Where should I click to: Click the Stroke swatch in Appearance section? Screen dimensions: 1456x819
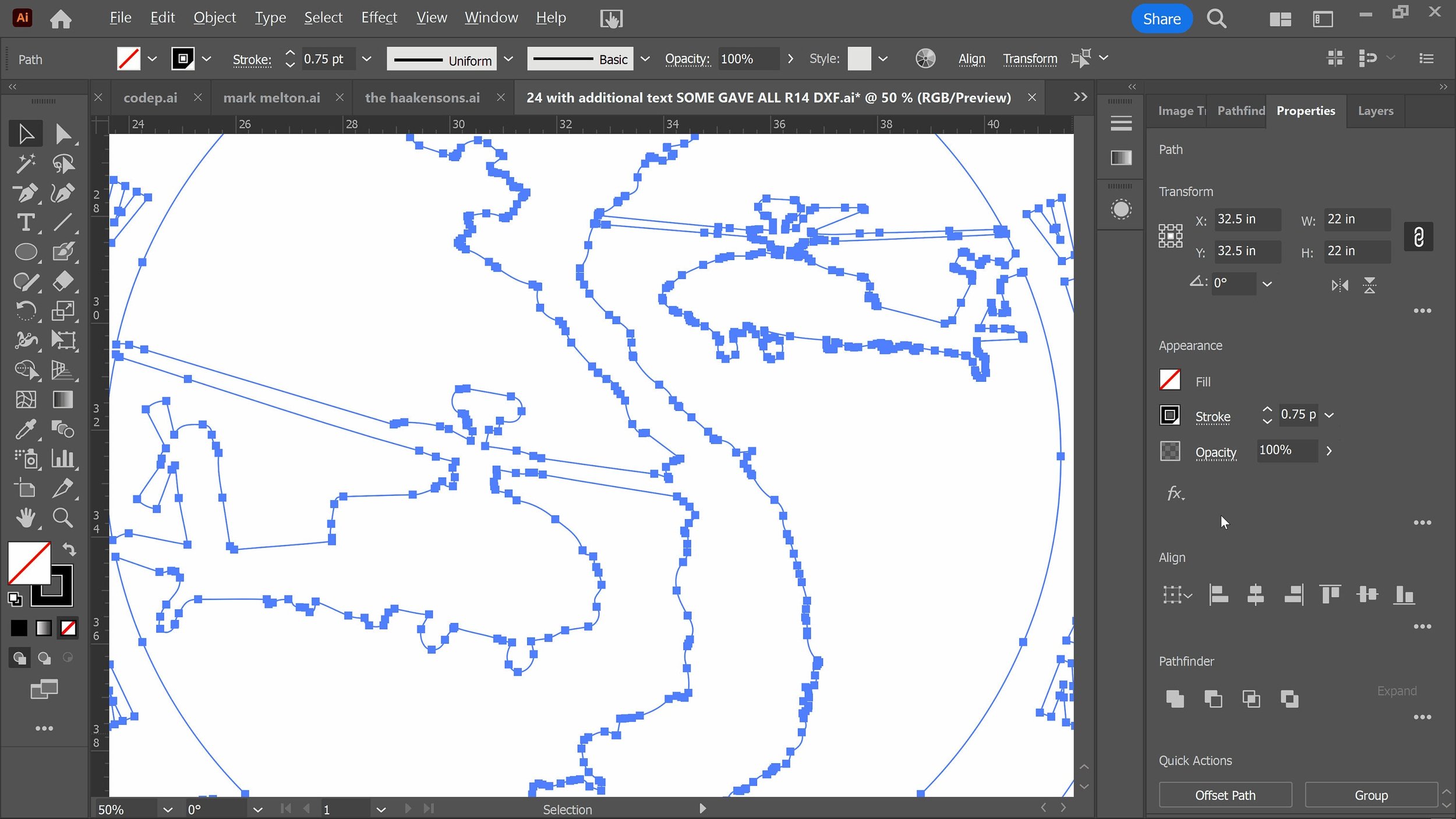click(x=1169, y=415)
